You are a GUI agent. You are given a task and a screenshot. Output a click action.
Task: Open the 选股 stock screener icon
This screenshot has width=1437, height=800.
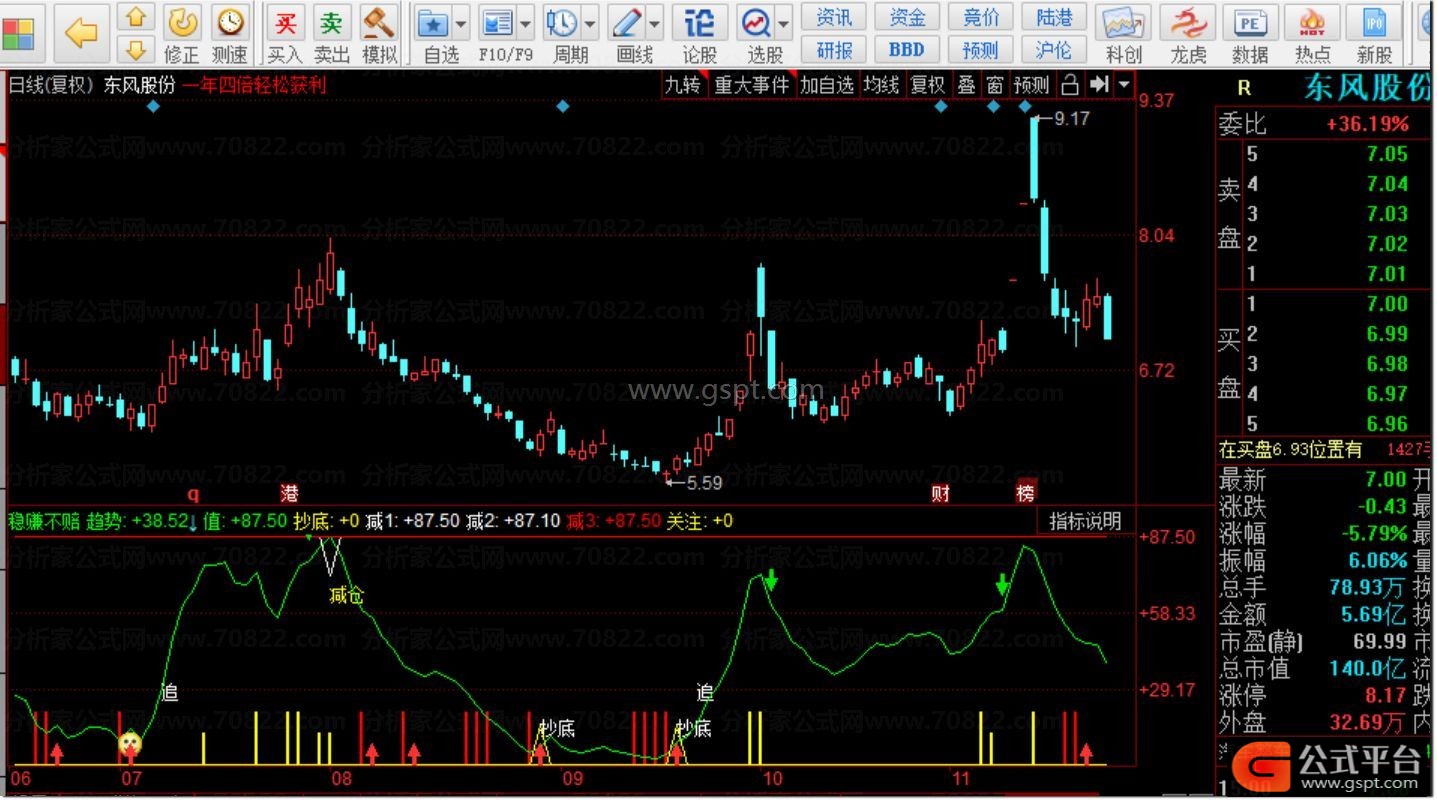point(757,22)
